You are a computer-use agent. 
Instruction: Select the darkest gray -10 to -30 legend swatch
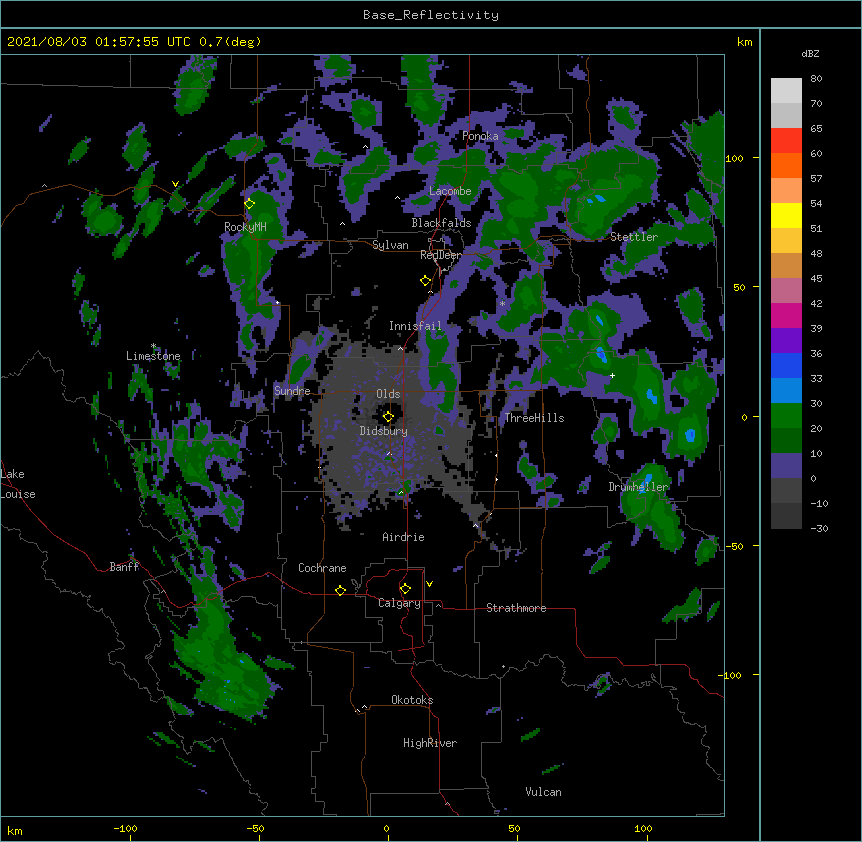pos(786,516)
